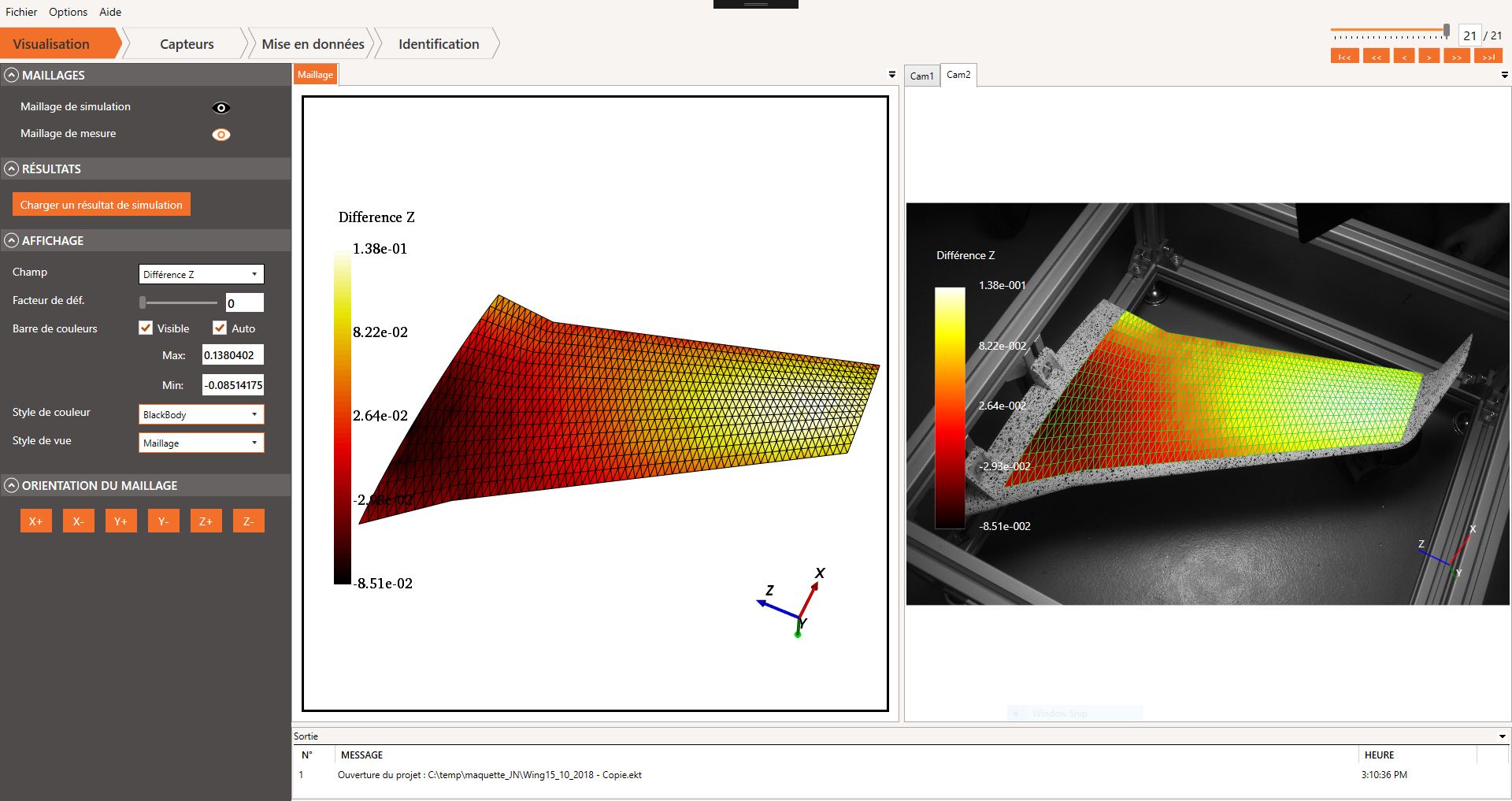The height and width of the screenshot is (801, 1512).
Task: Click the axis triad in camera view
Action: click(1447, 551)
